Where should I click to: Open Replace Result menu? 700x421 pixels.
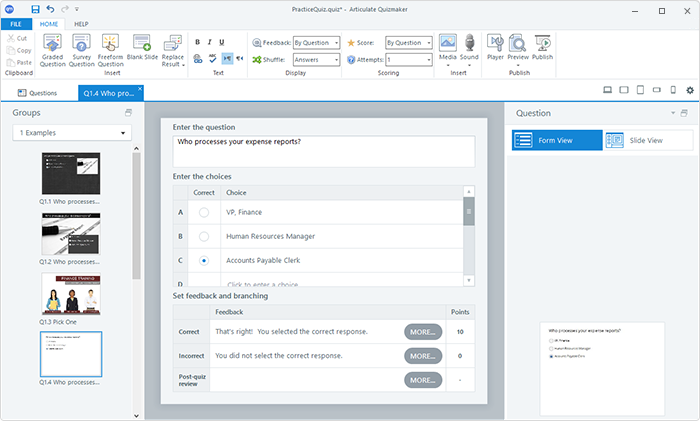coord(173,51)
